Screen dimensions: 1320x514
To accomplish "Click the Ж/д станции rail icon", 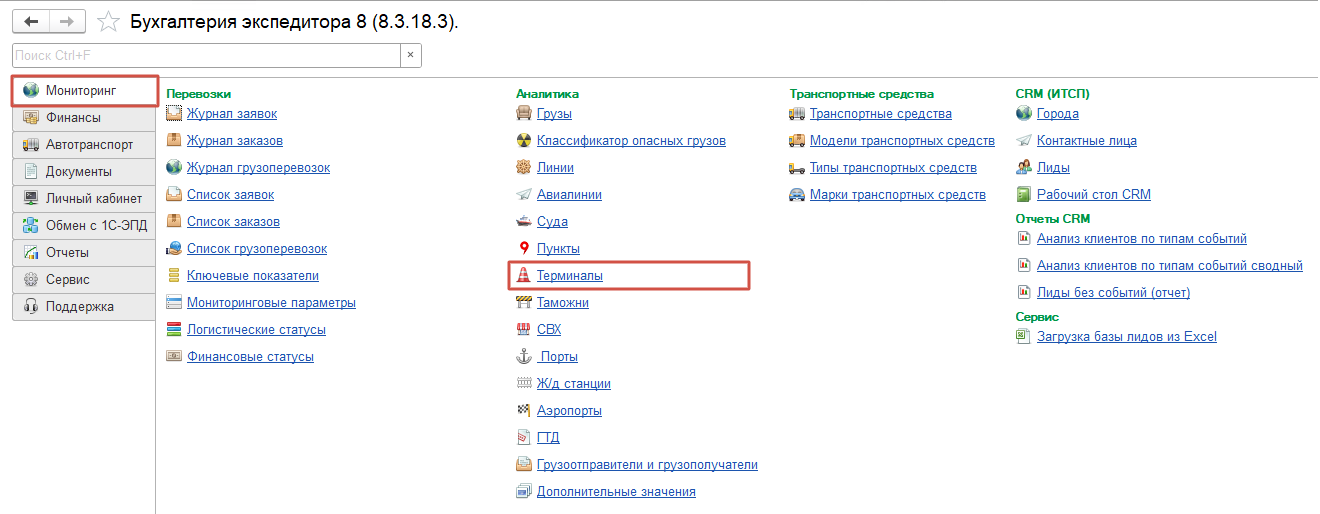I will pyautogui.click(x=524, y=383).
